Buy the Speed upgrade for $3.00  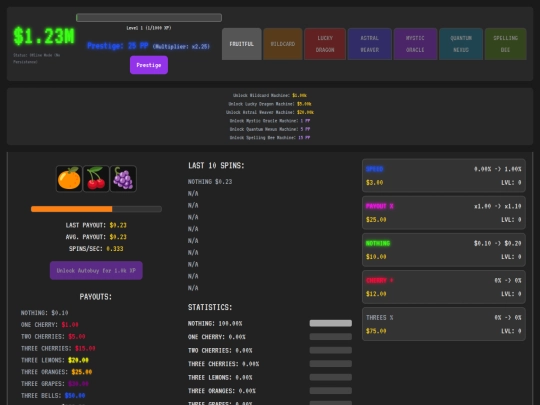[x=444, y=176]
